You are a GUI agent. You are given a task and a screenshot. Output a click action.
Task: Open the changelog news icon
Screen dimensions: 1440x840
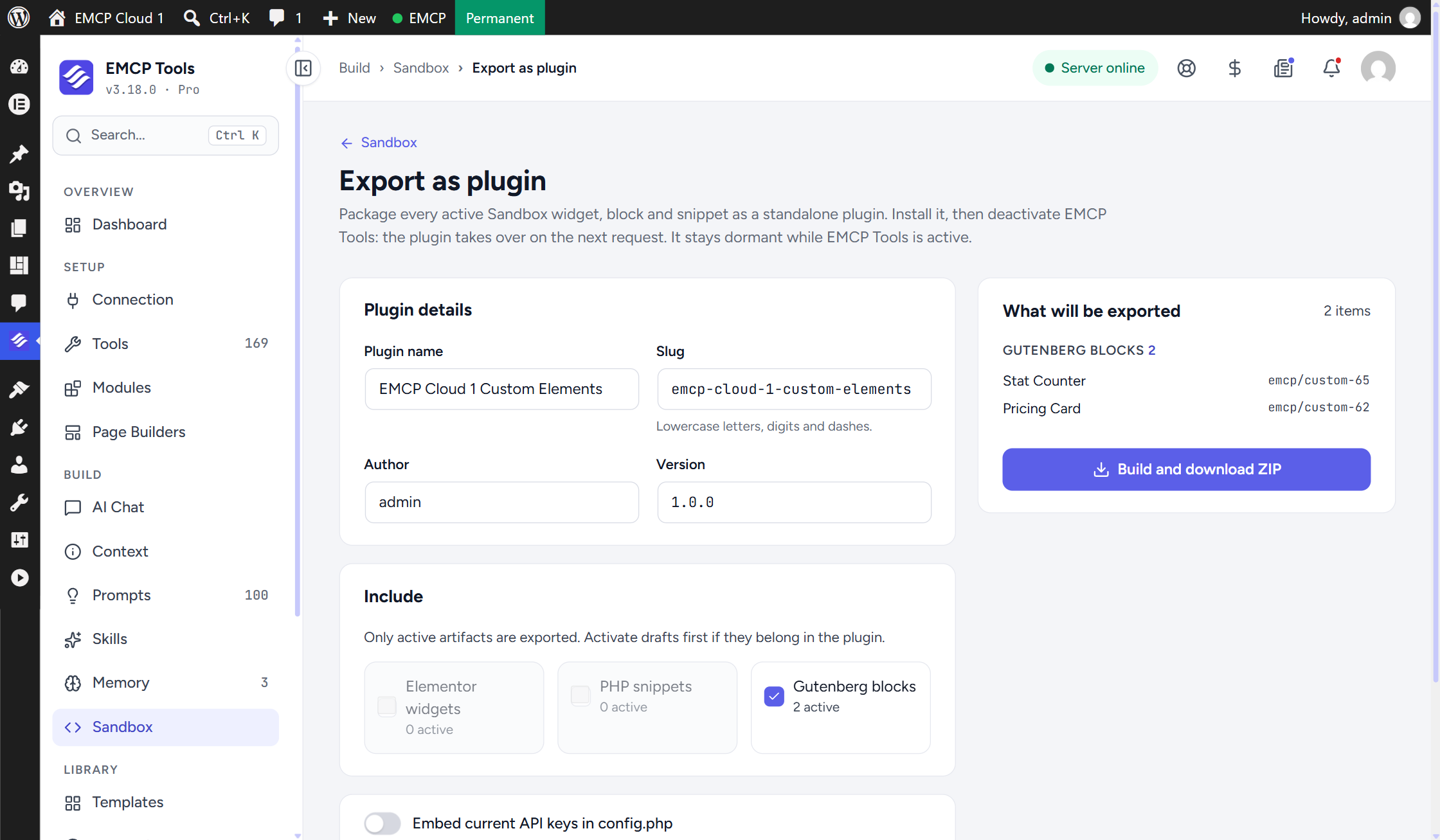click(x=1283, y=68)
